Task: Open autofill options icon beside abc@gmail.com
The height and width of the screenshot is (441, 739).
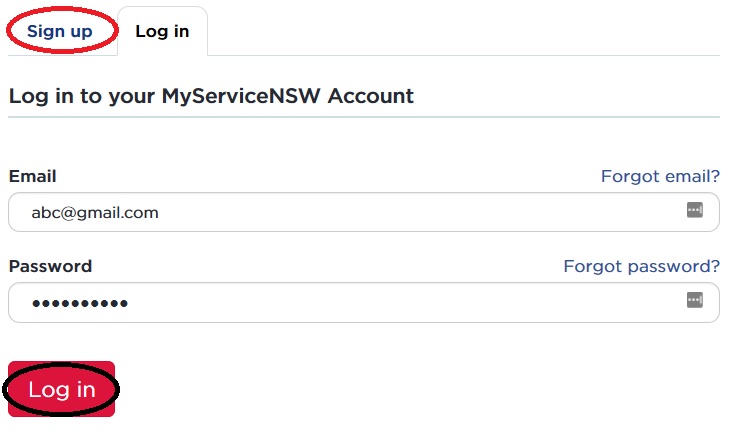Action: [694, 210]
